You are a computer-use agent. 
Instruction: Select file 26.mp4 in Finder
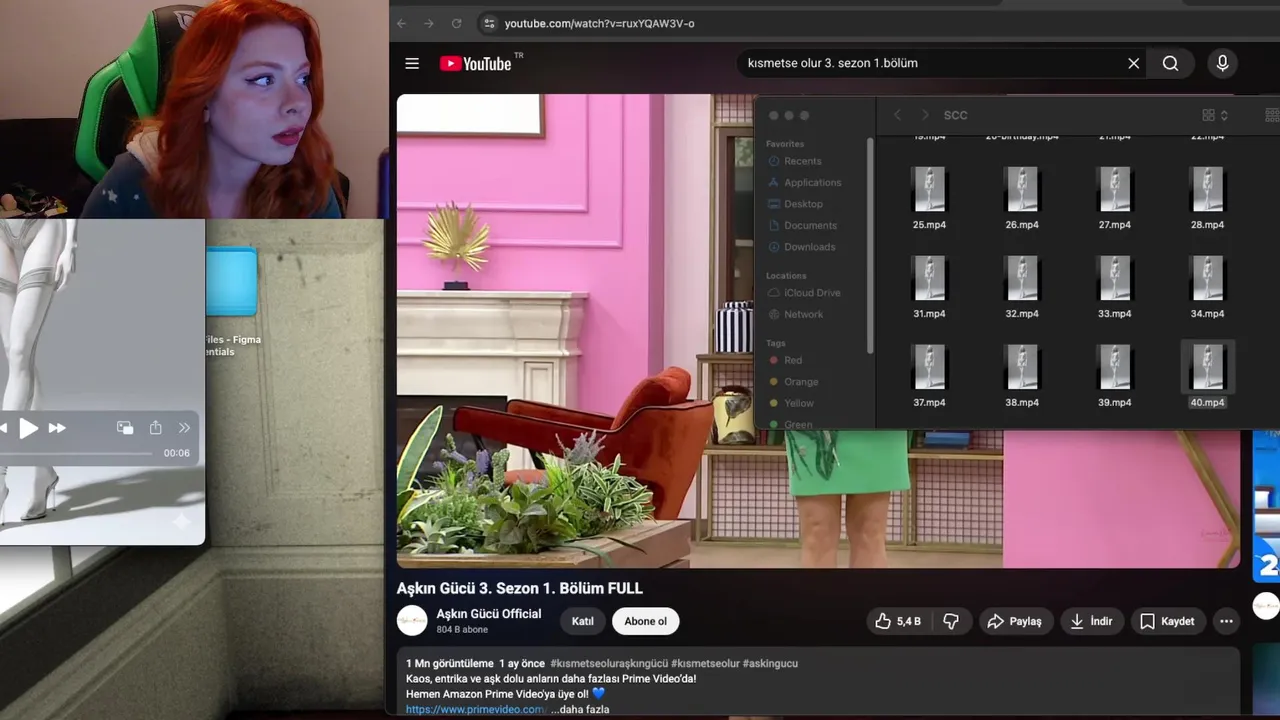click(1022, 198)
